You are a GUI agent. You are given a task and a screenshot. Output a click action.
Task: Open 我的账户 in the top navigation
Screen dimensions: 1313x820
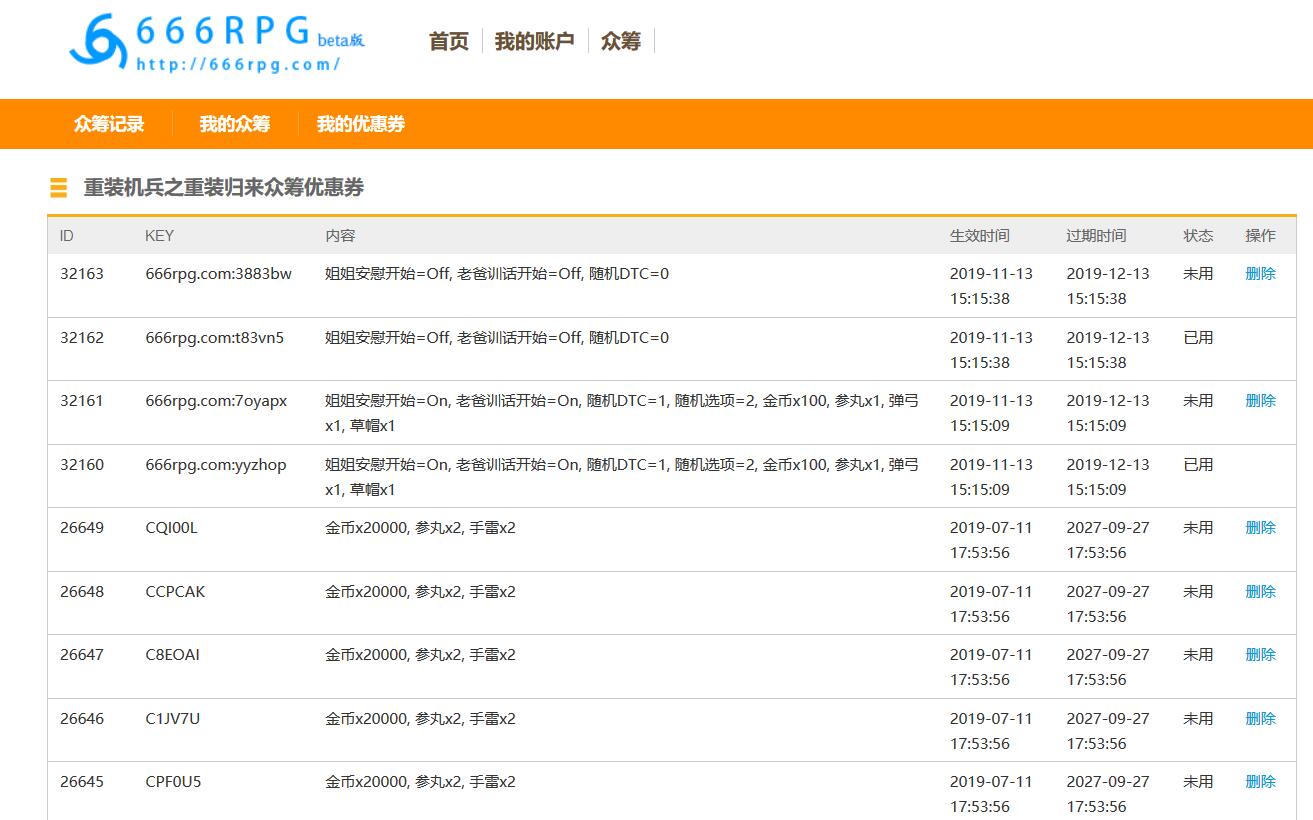(535, 41)
